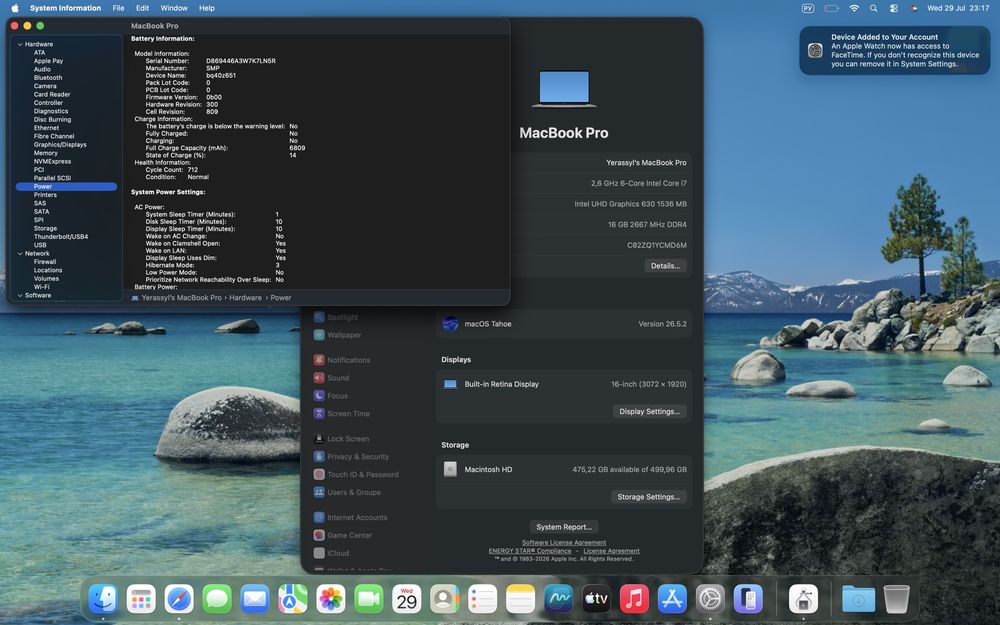Launch FaceTime from the Dock

369,599
